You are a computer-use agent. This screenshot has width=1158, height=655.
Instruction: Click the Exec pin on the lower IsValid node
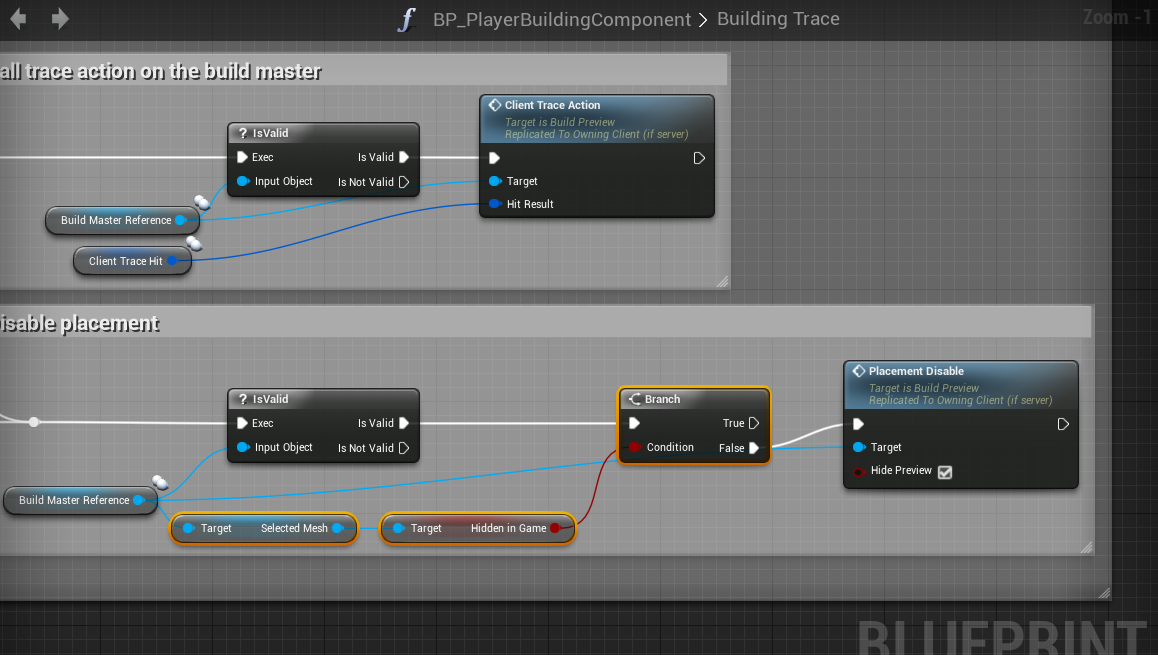pyautogui.click(x=242, y=423)
